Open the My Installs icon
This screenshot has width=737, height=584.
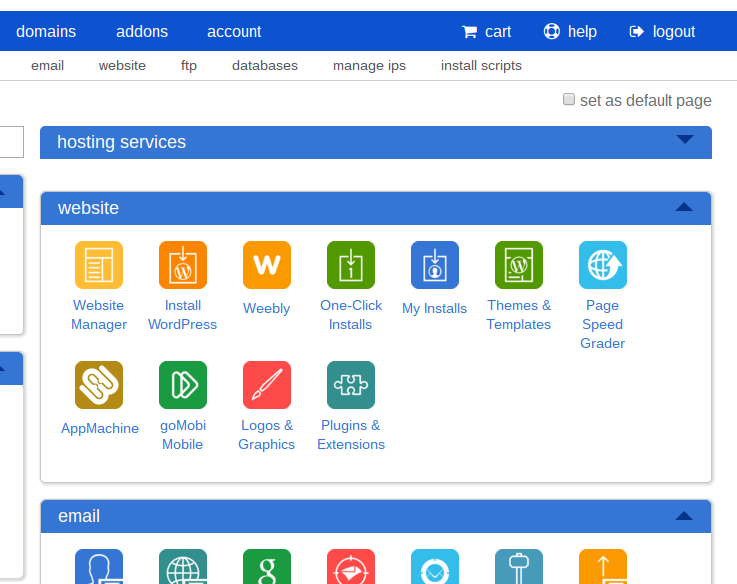(435, 265)
